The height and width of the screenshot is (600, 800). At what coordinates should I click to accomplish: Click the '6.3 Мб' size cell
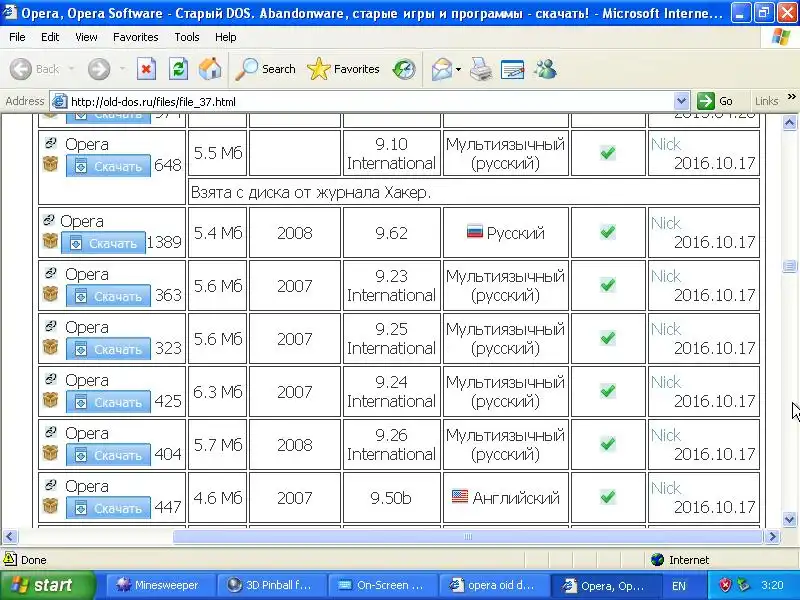(x=218, y=392)
